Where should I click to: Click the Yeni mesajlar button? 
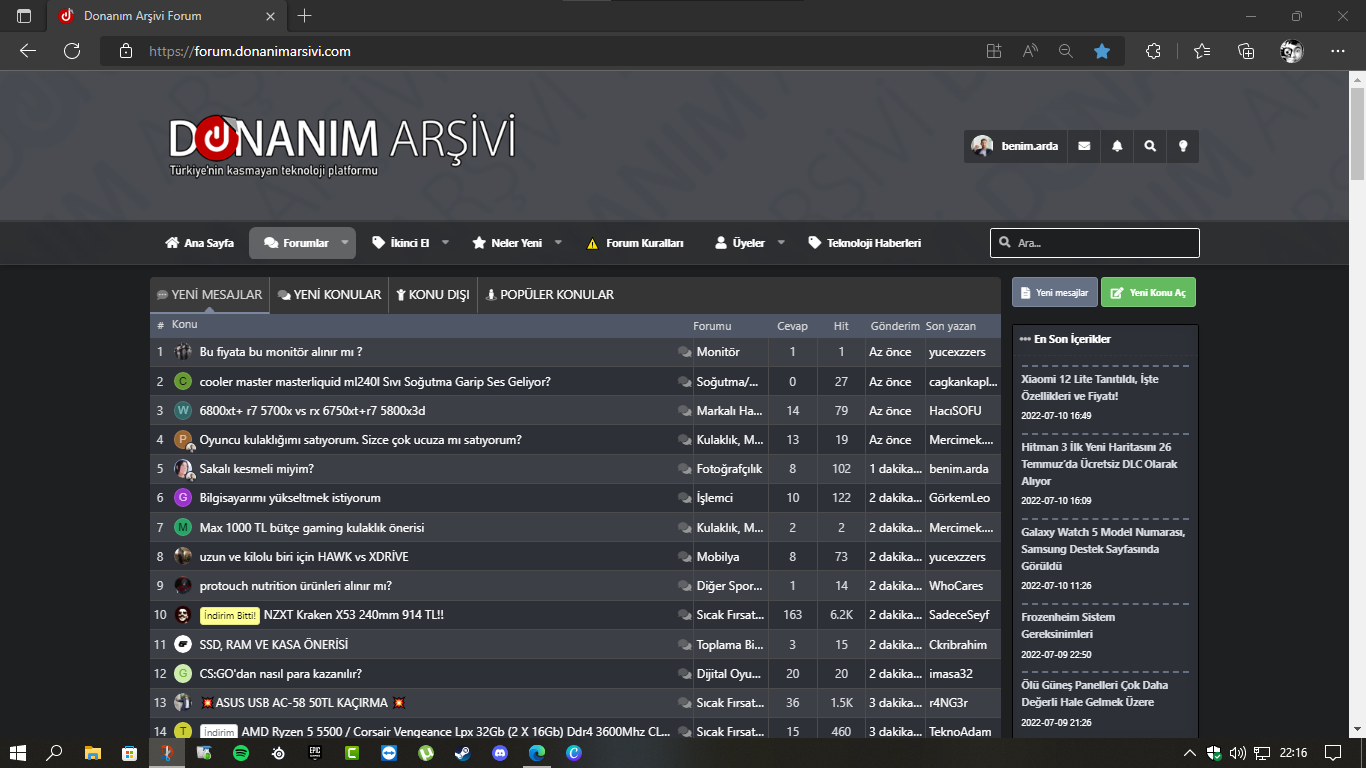click(1055, 292)
